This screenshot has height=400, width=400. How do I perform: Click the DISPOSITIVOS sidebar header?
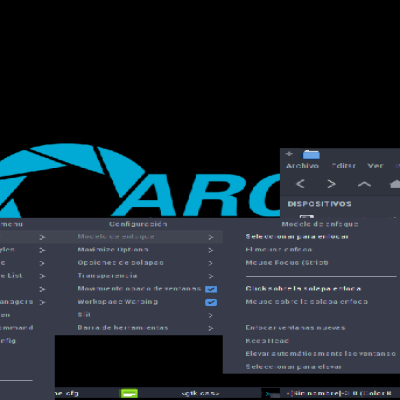pyautogui.click(x=319, y=204)
